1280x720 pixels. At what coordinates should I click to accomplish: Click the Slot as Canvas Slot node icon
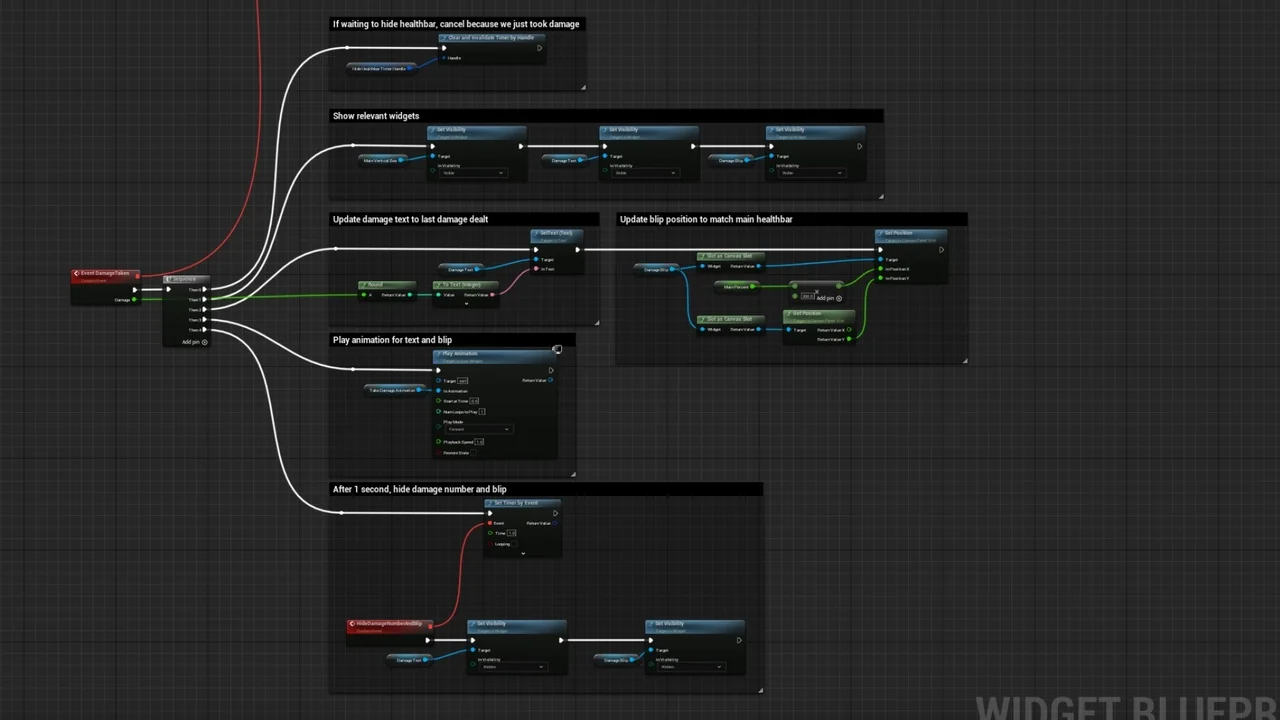[702, 256]
